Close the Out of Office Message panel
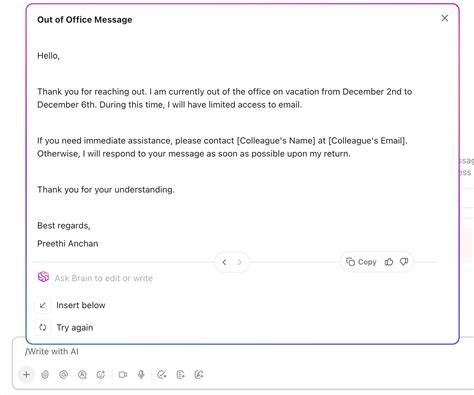474x395 pixels. [x=445, y=18]
